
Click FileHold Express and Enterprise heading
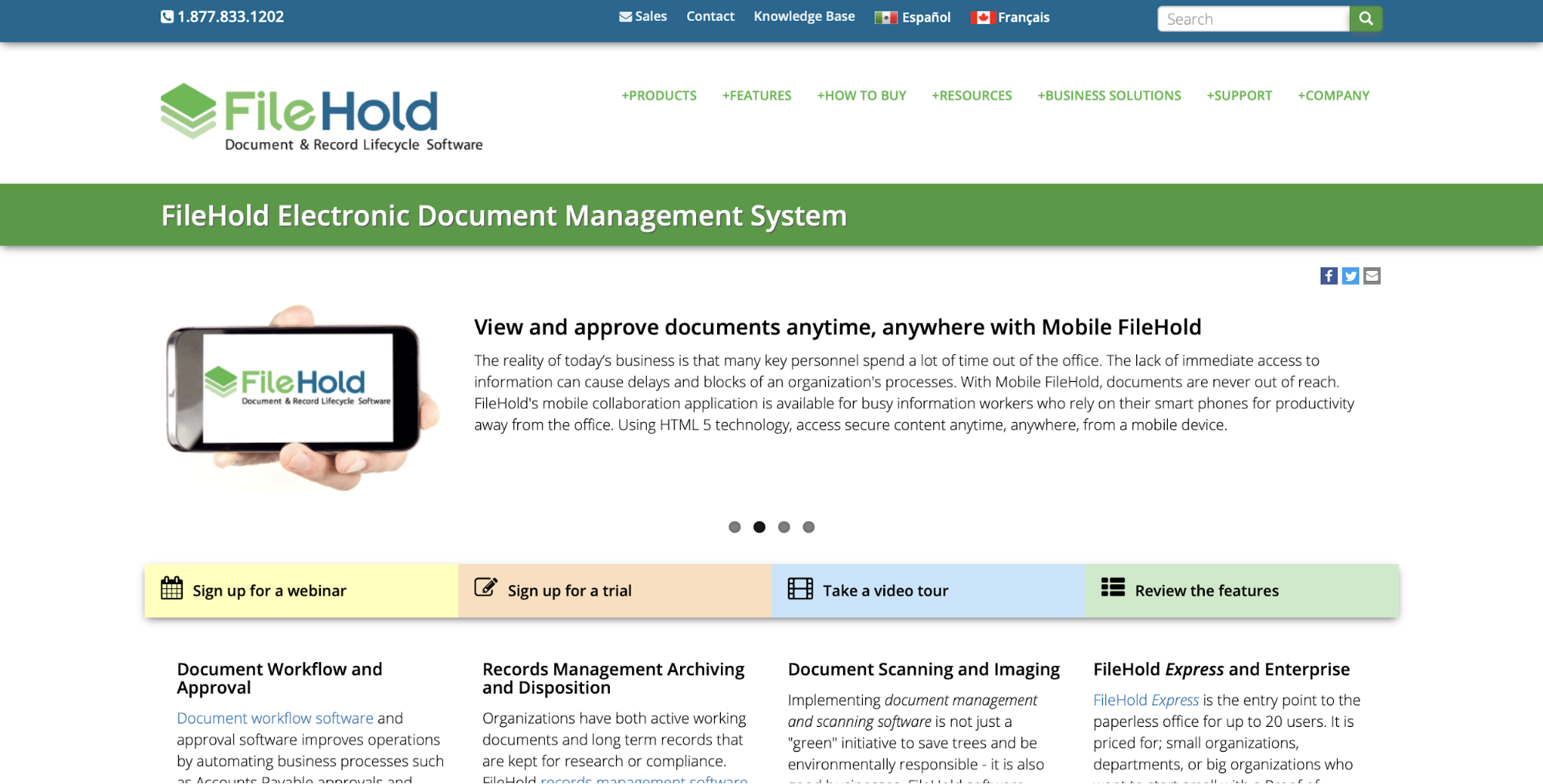click(1221, 669)
